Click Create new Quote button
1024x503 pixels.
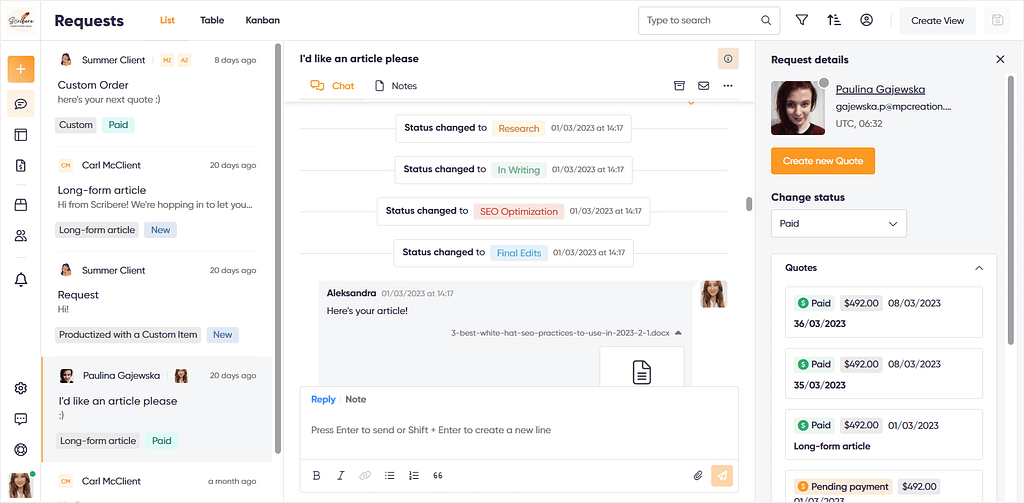coord(823,161)
